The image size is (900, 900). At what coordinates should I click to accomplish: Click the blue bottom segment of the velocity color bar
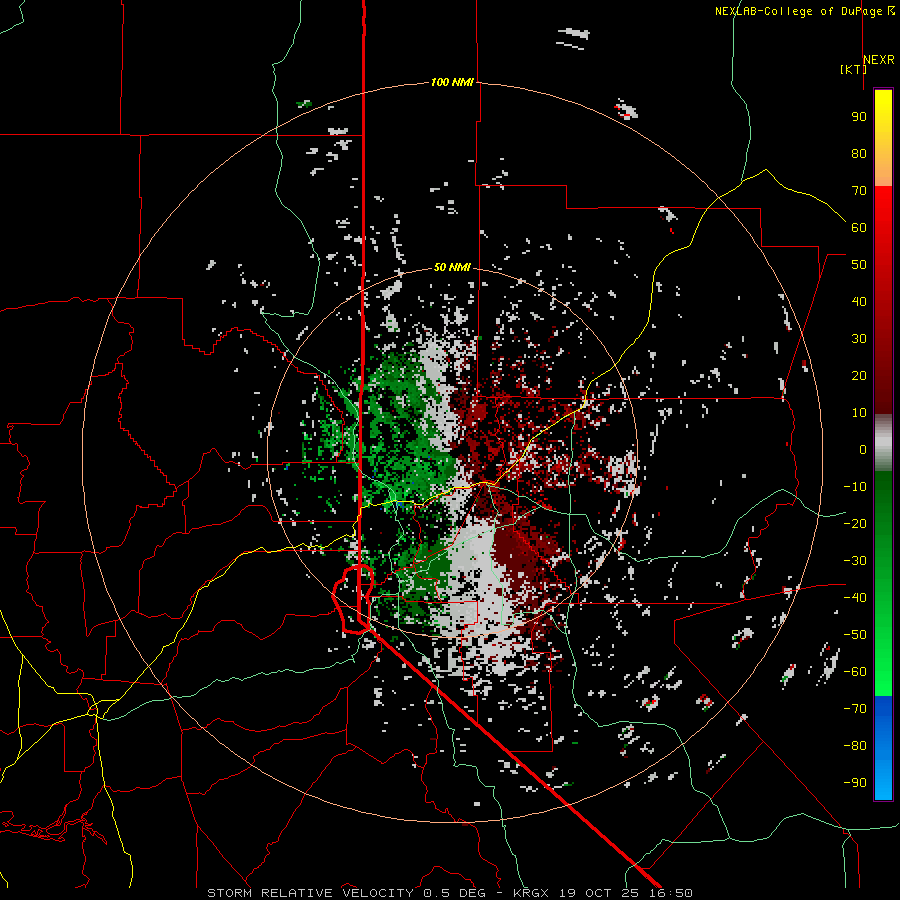pyautogui.click(x=883, y=748)
